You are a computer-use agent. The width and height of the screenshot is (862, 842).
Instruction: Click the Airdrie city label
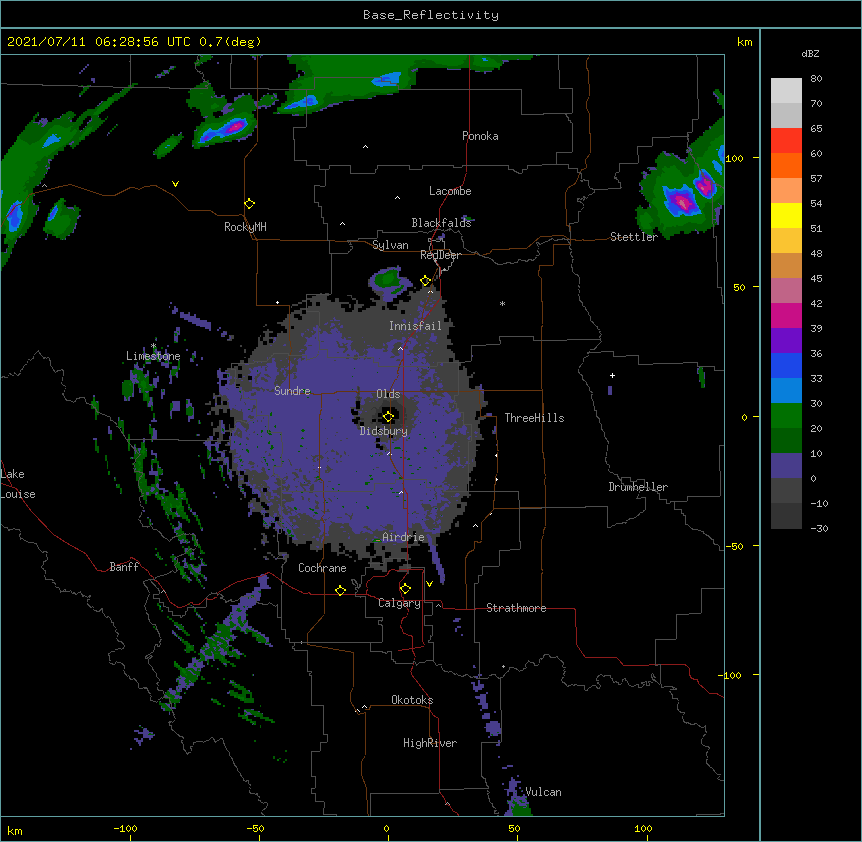tap(403, 537)
